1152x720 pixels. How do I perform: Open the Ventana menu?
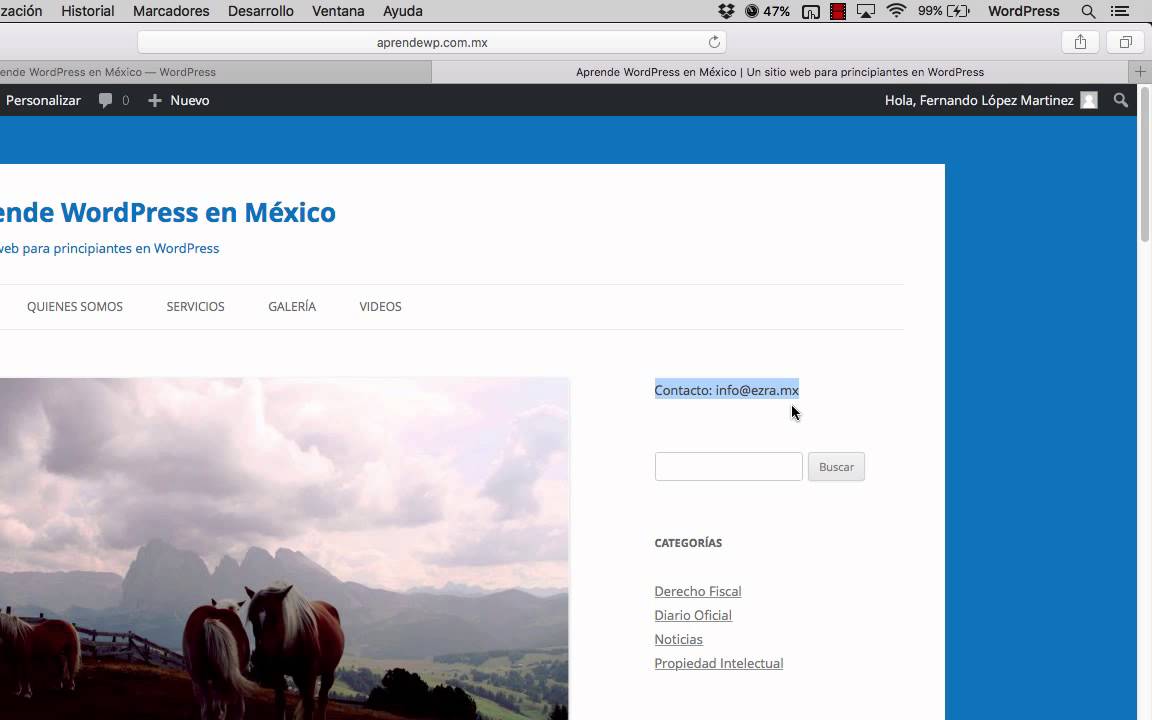[338, 11]
